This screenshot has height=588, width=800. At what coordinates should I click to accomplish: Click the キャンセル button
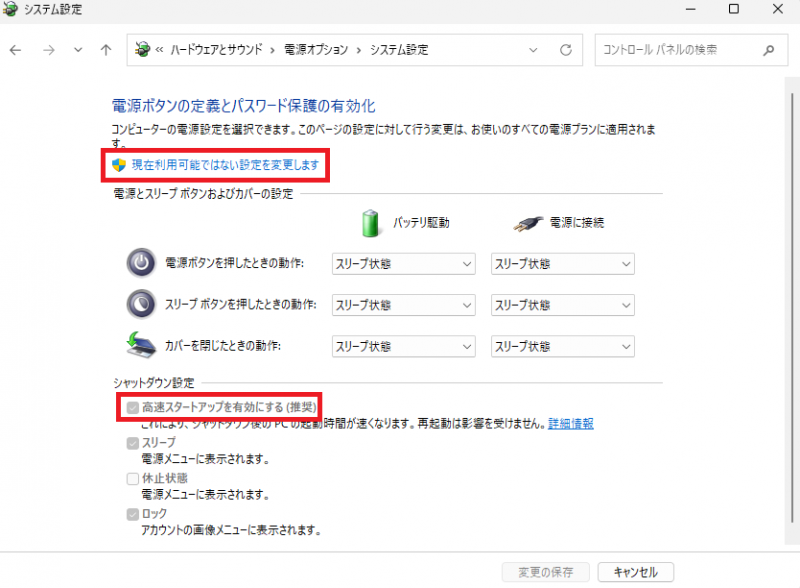635,572
